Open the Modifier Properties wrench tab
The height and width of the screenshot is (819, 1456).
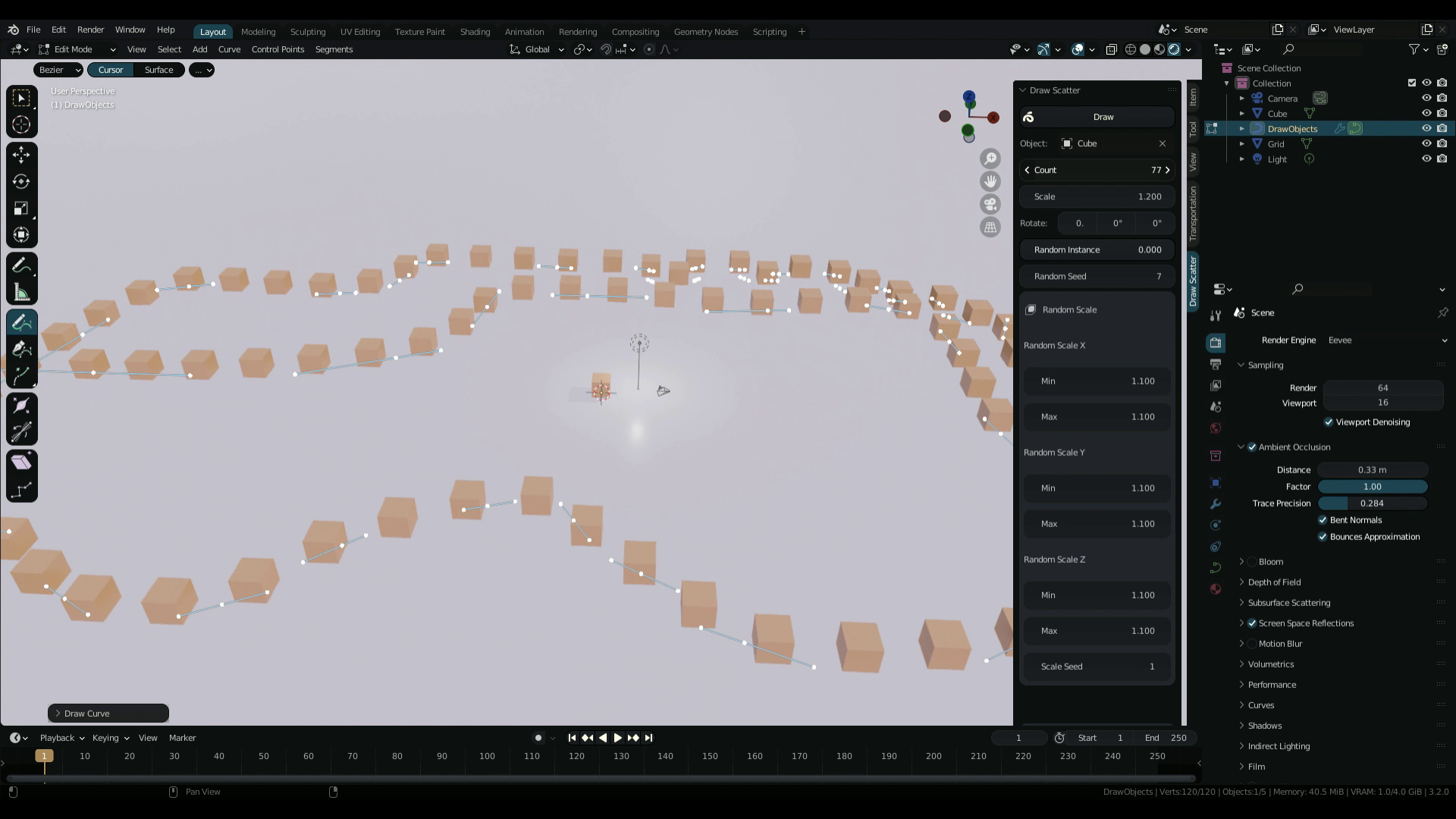click(1216, 504)
